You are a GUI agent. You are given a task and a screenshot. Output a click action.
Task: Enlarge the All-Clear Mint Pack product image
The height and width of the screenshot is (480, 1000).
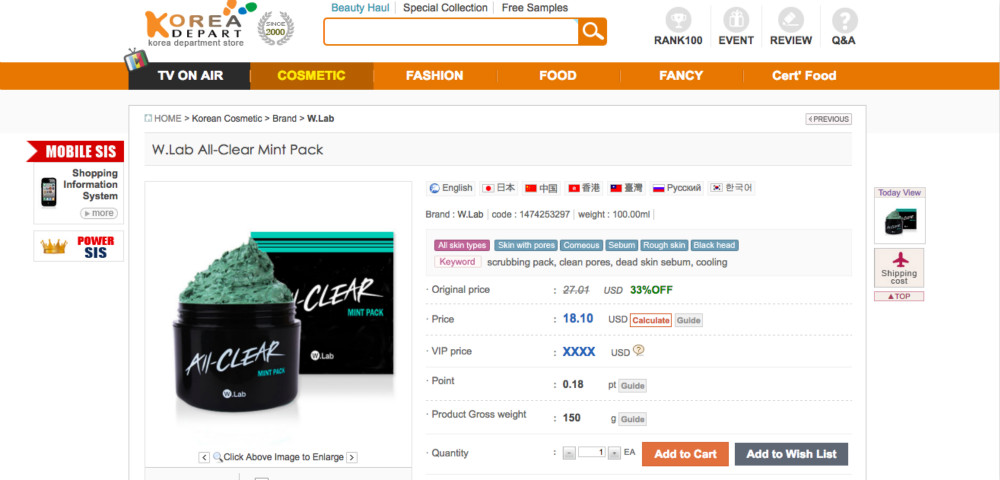(x=279, y=316)
